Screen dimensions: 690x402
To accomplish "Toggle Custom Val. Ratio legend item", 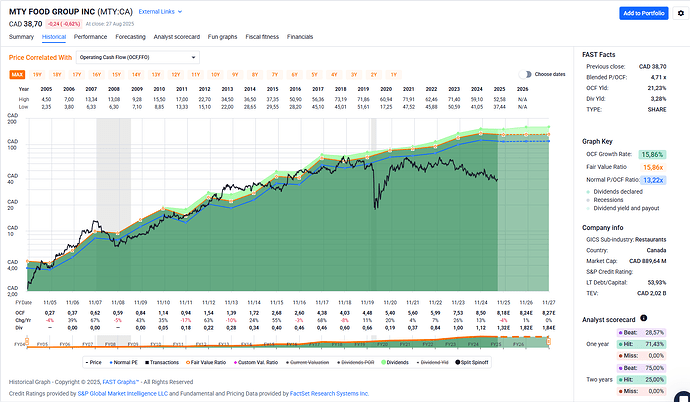I will (256, 362).
